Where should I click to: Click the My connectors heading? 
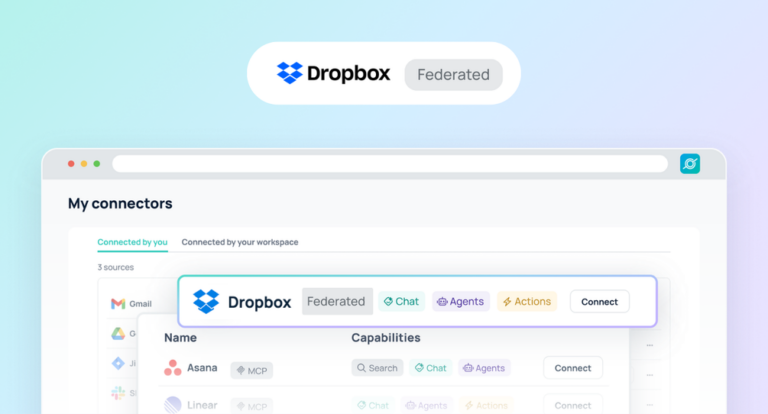pos(120,203)
